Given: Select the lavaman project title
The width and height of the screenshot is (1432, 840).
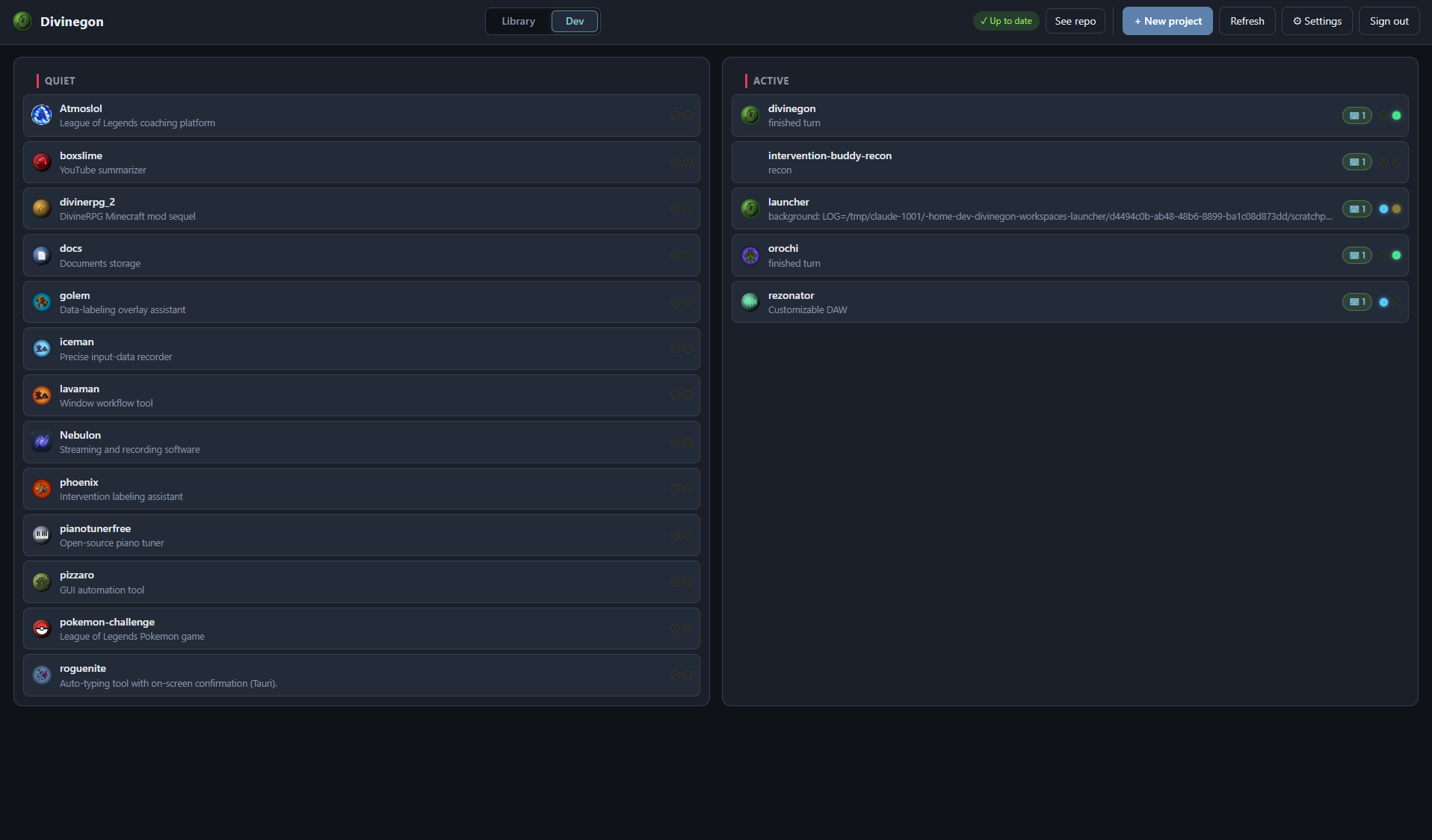Looking at the screenshot, I should coord(79,389).
